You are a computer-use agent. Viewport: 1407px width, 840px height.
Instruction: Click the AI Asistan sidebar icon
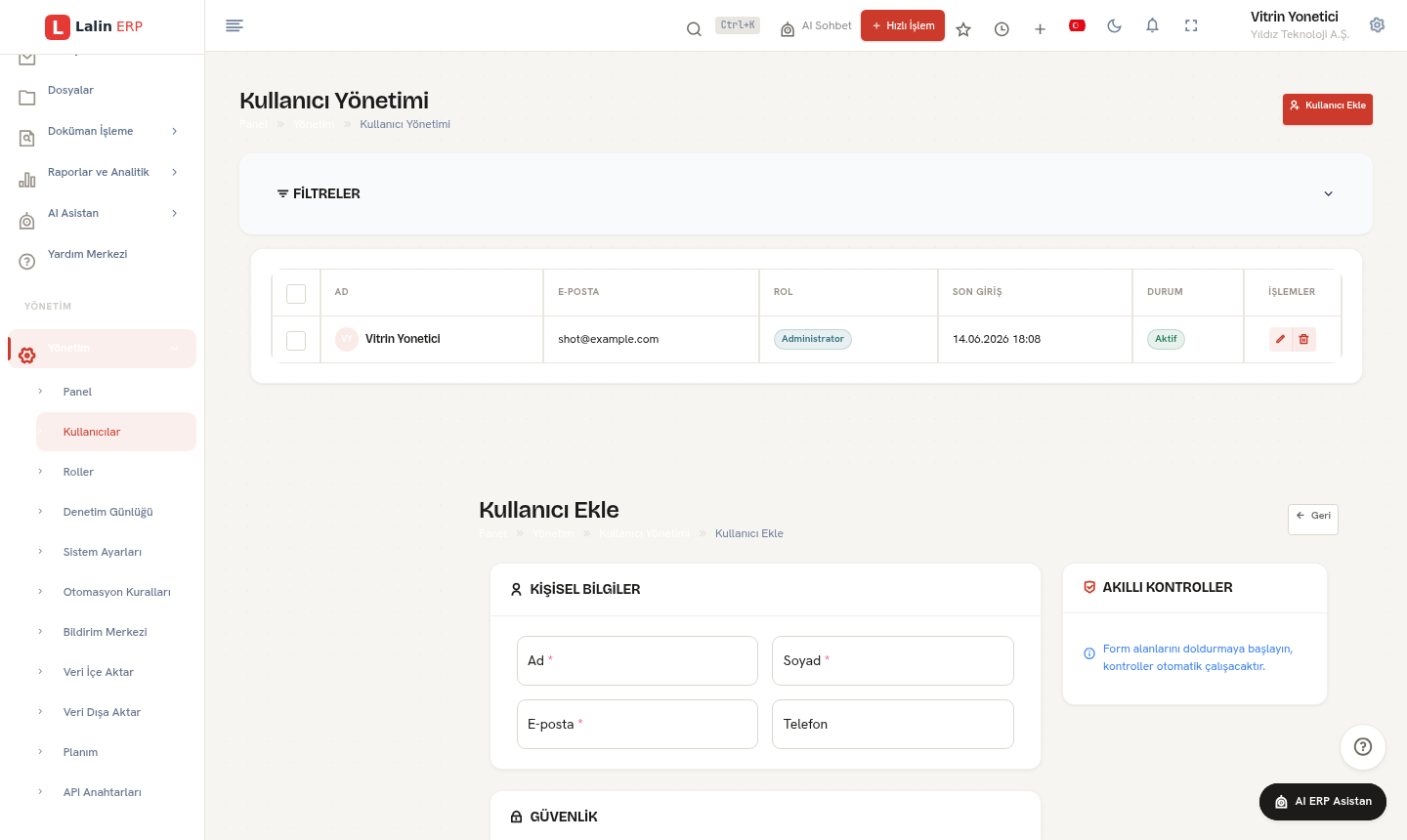(27, 221)
